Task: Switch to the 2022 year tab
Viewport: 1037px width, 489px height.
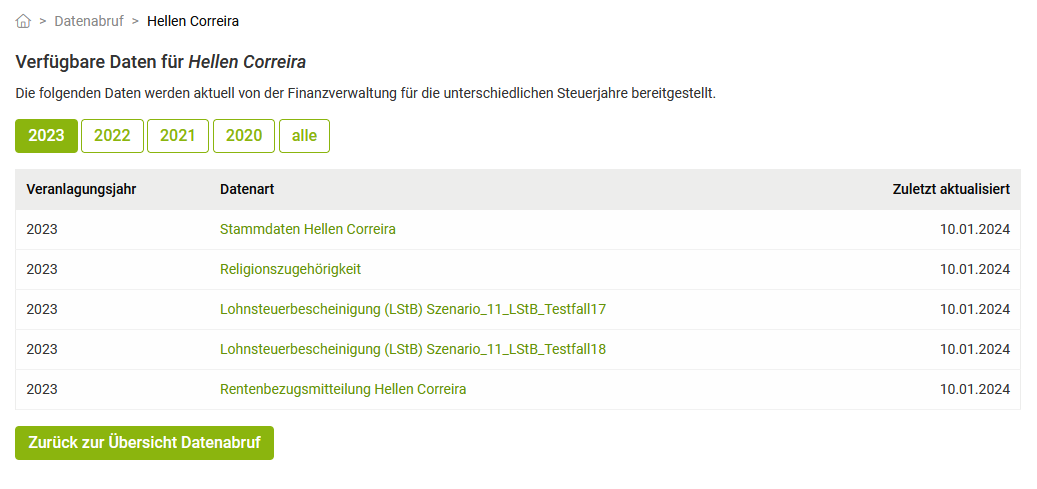Action: 112,136
